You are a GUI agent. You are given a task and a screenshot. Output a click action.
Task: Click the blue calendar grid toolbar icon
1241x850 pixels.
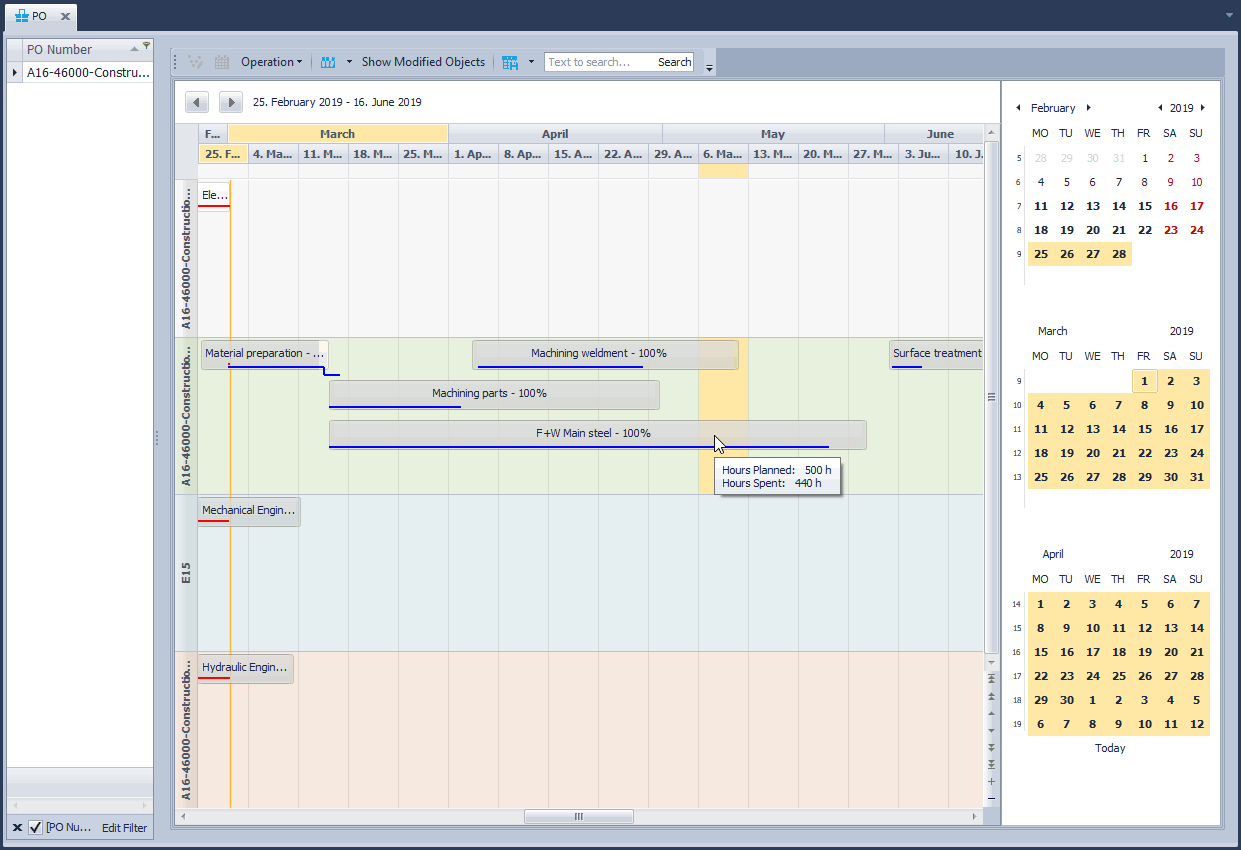[510, 62]
